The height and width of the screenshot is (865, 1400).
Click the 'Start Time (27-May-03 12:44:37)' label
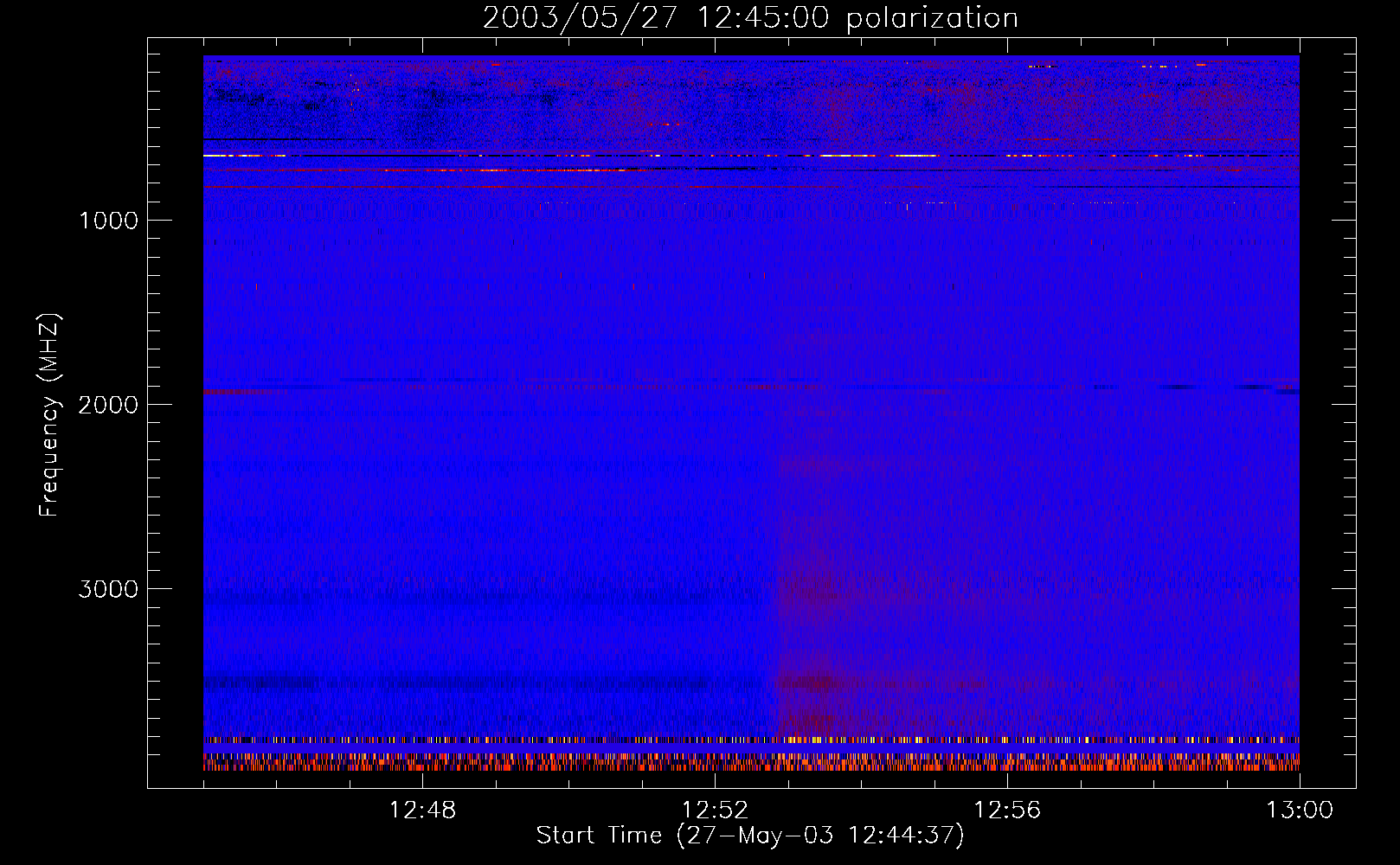(x=750, y=836)
